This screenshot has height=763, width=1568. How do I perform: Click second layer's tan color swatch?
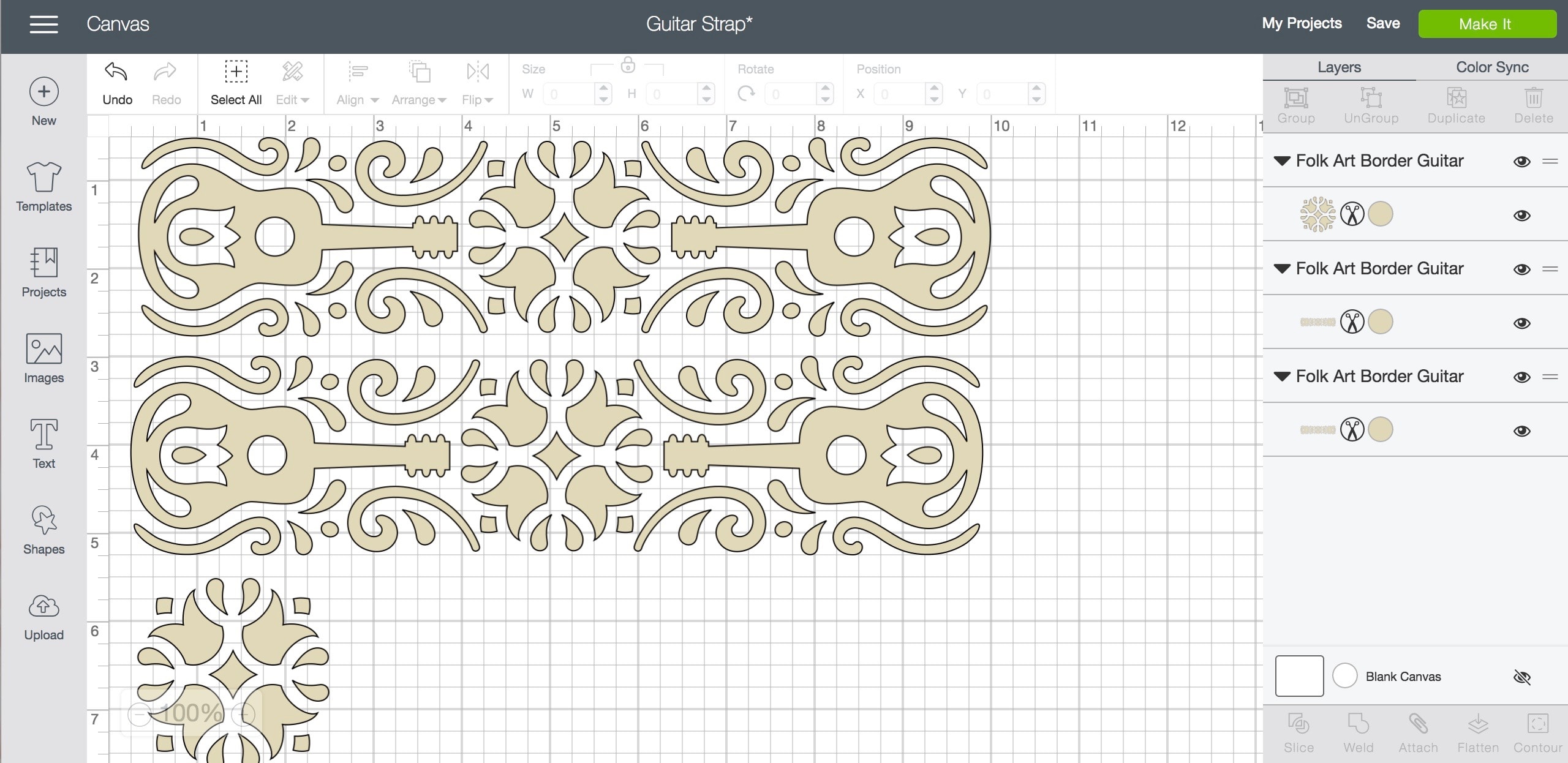tap(1381, 322)
